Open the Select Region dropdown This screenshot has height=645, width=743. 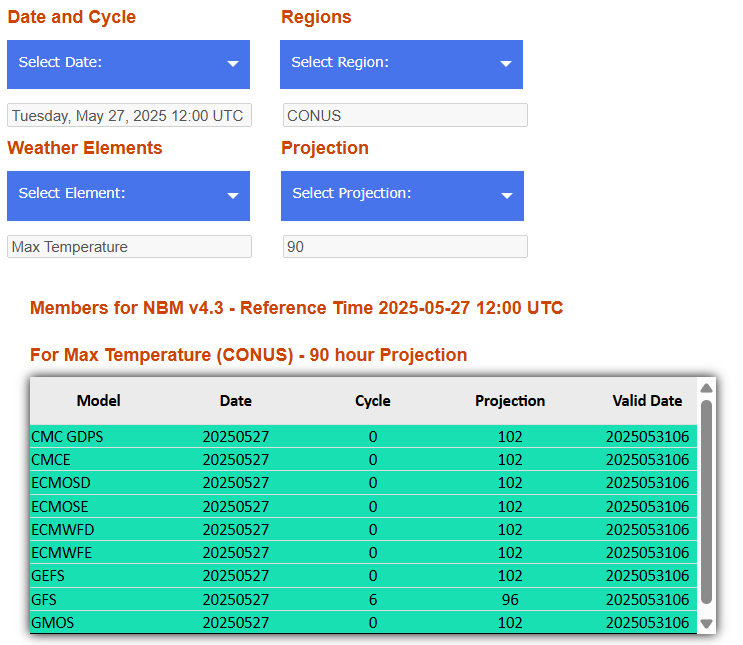(x=401, y=64)
